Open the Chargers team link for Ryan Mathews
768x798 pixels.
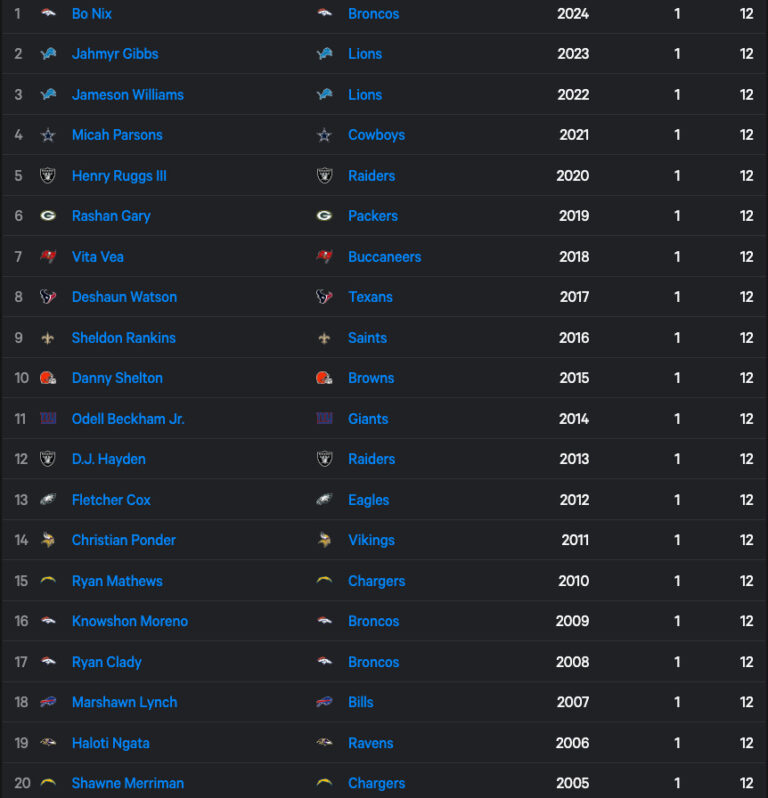tap(377, 581)
